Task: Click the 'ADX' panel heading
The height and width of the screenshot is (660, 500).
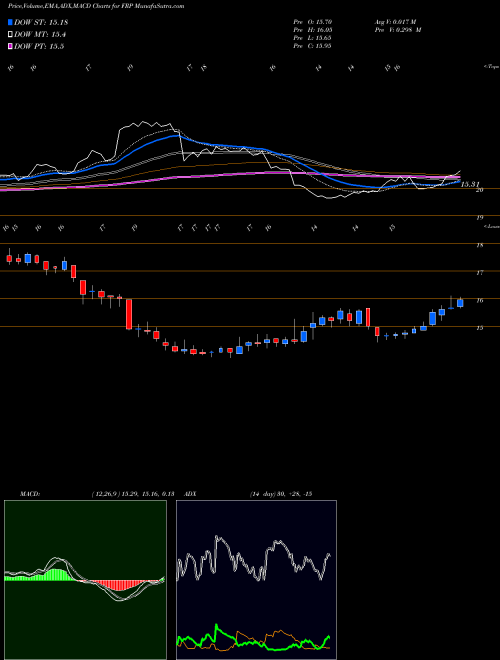Action: tap(190, 494)
